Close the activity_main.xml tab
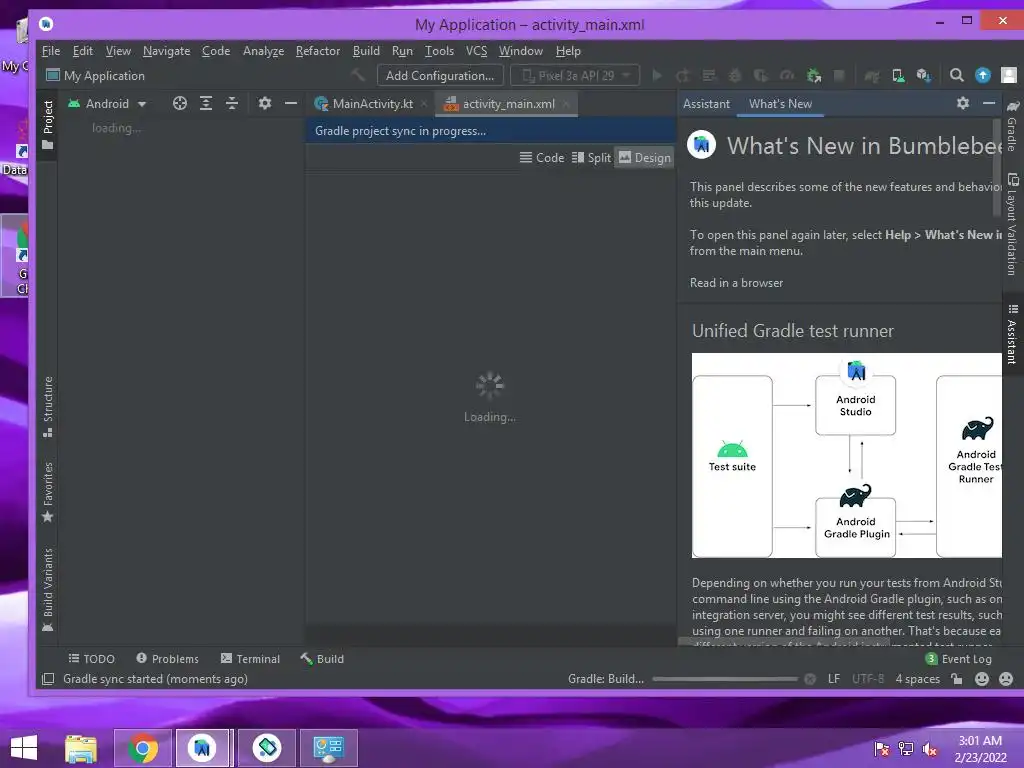This screenshot has width=1024, height=768. 566,104
